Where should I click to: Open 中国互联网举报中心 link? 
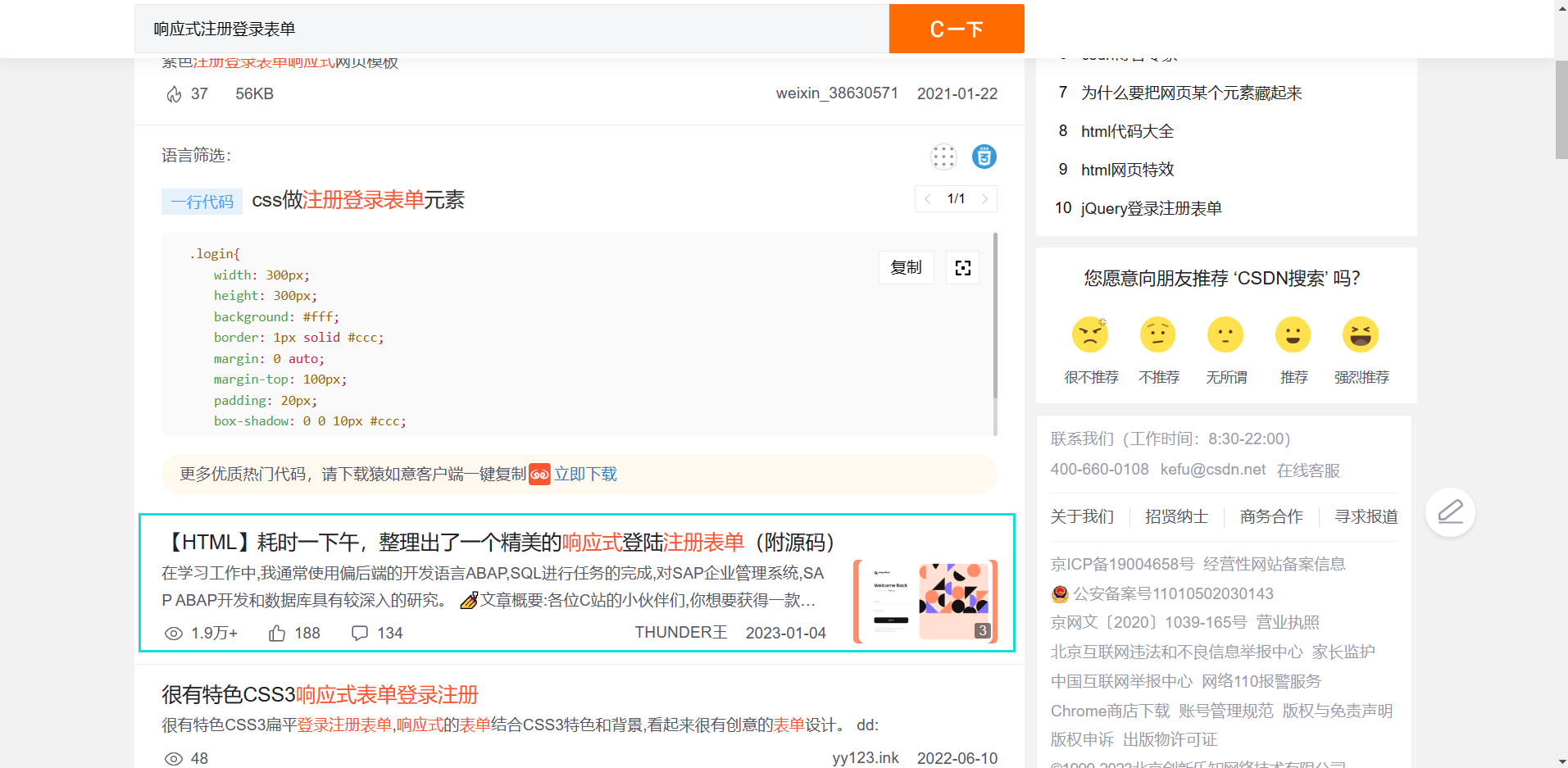click(x=1121, y=681)
